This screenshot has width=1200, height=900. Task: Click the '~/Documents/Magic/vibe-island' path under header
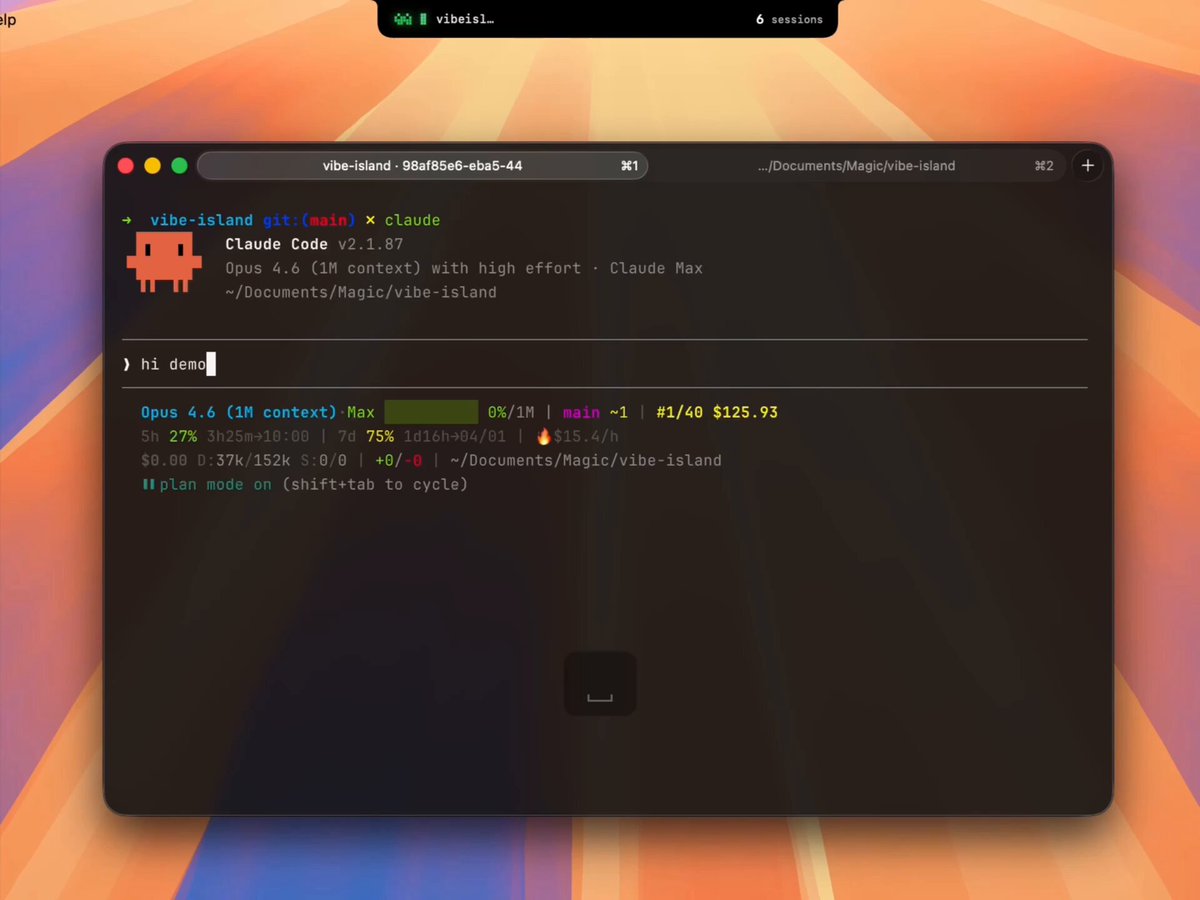(361, 292)
